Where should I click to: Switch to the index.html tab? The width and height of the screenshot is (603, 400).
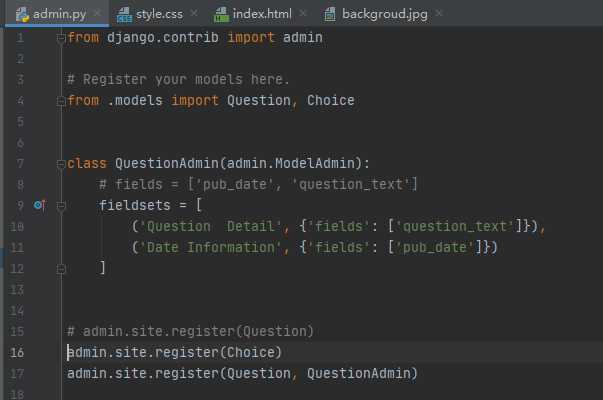(261, 14)
